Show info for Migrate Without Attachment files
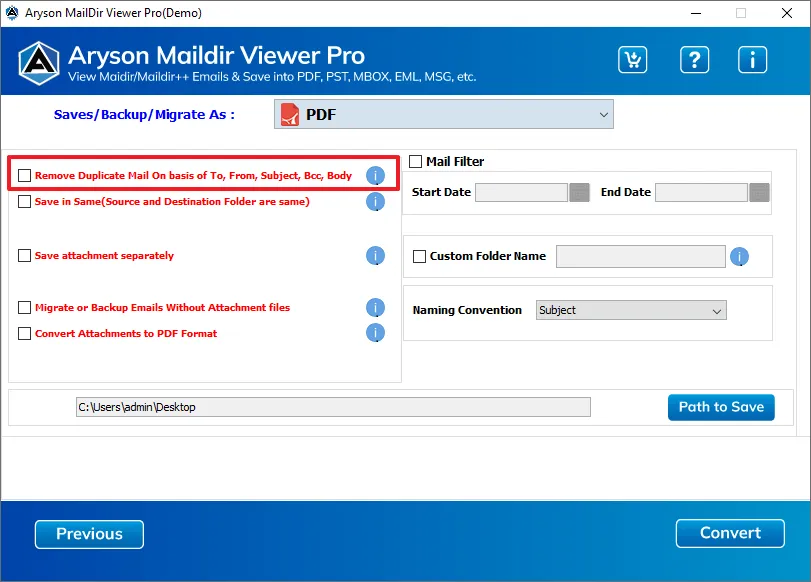 pyautogui.click(x=376, y=307)
